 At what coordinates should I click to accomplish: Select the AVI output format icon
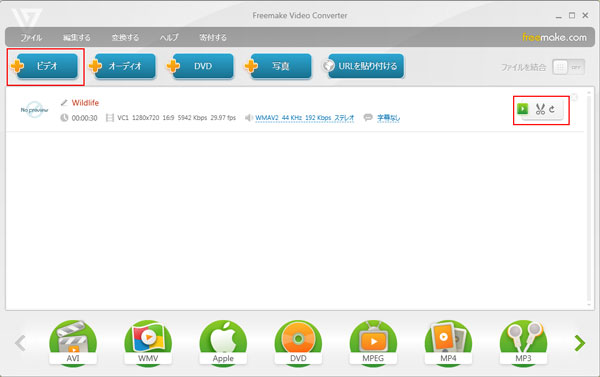[73, 343]
